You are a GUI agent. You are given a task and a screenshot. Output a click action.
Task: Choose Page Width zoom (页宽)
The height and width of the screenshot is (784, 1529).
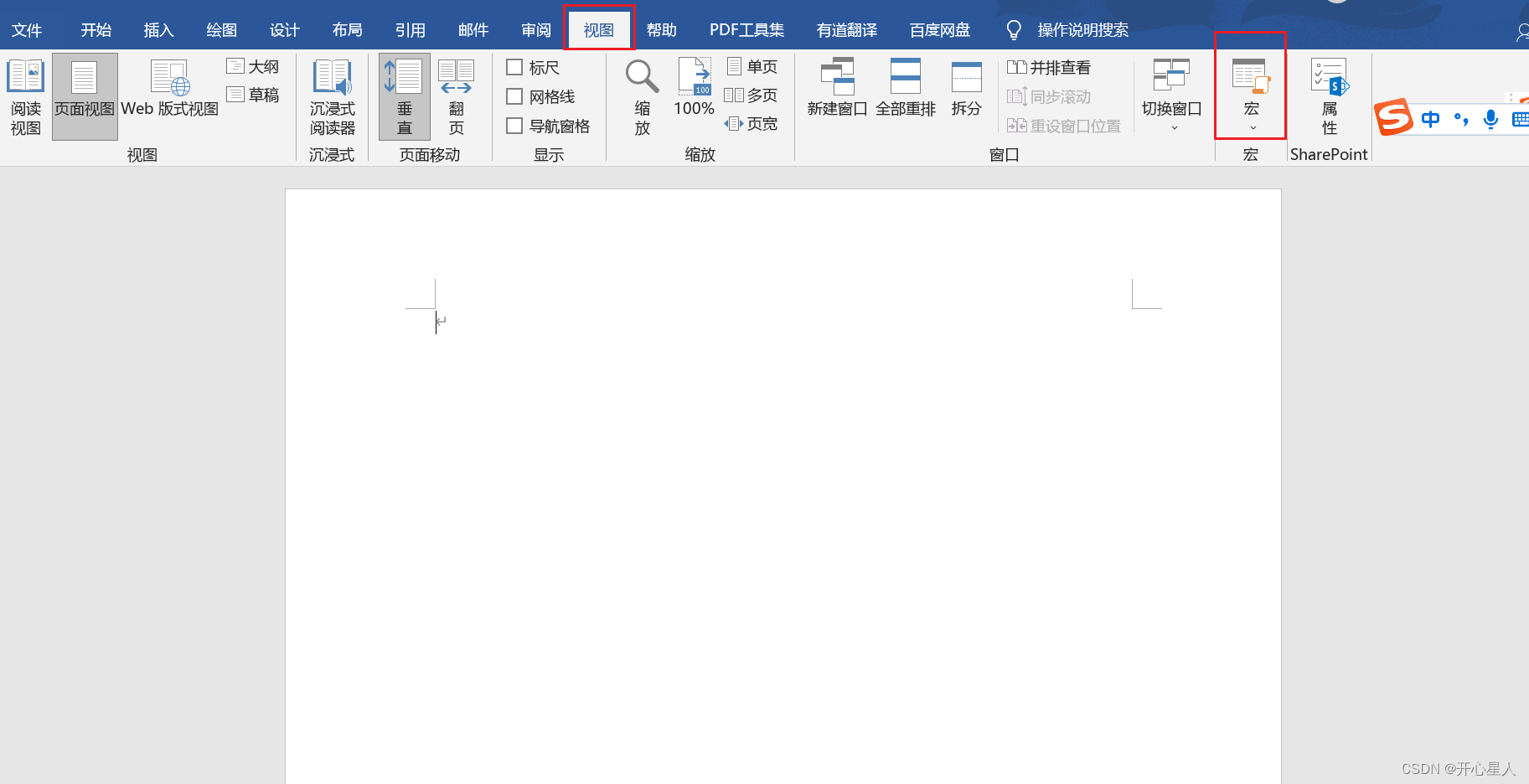pos(752,123)
